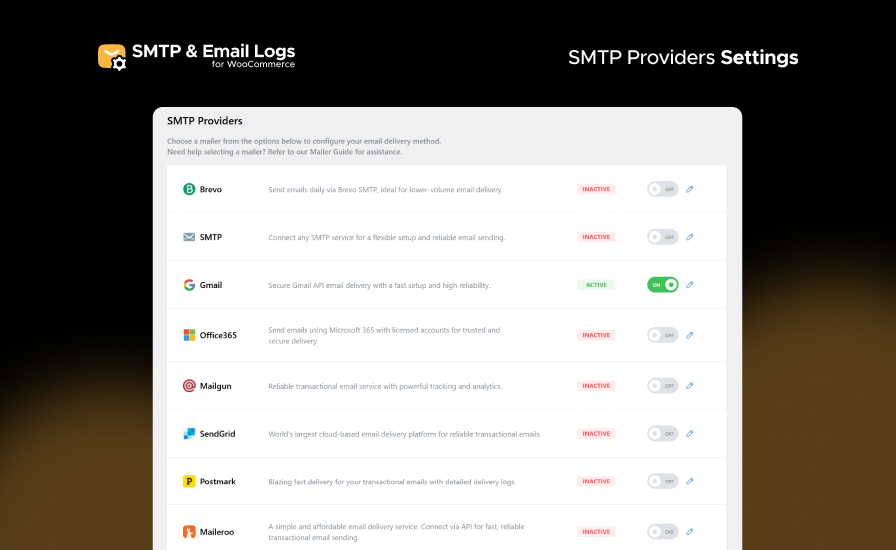Select the SendGrid provider name
This screenshot has width=896, height=550.
217,434
